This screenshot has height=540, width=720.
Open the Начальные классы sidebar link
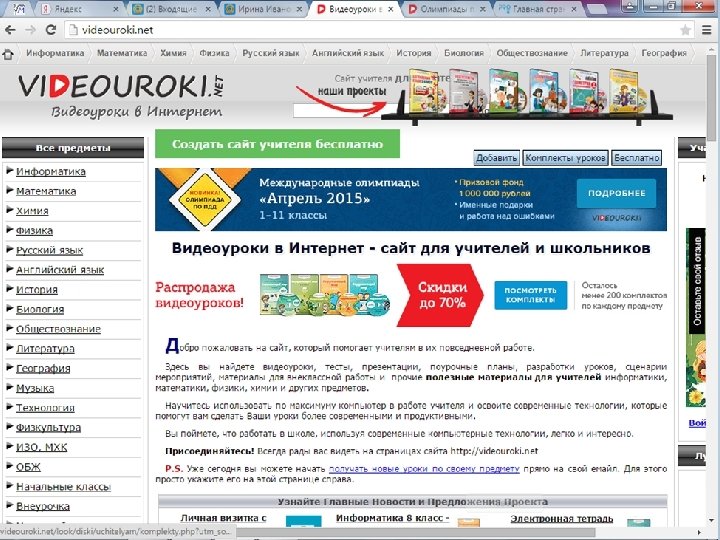[63, 487]
